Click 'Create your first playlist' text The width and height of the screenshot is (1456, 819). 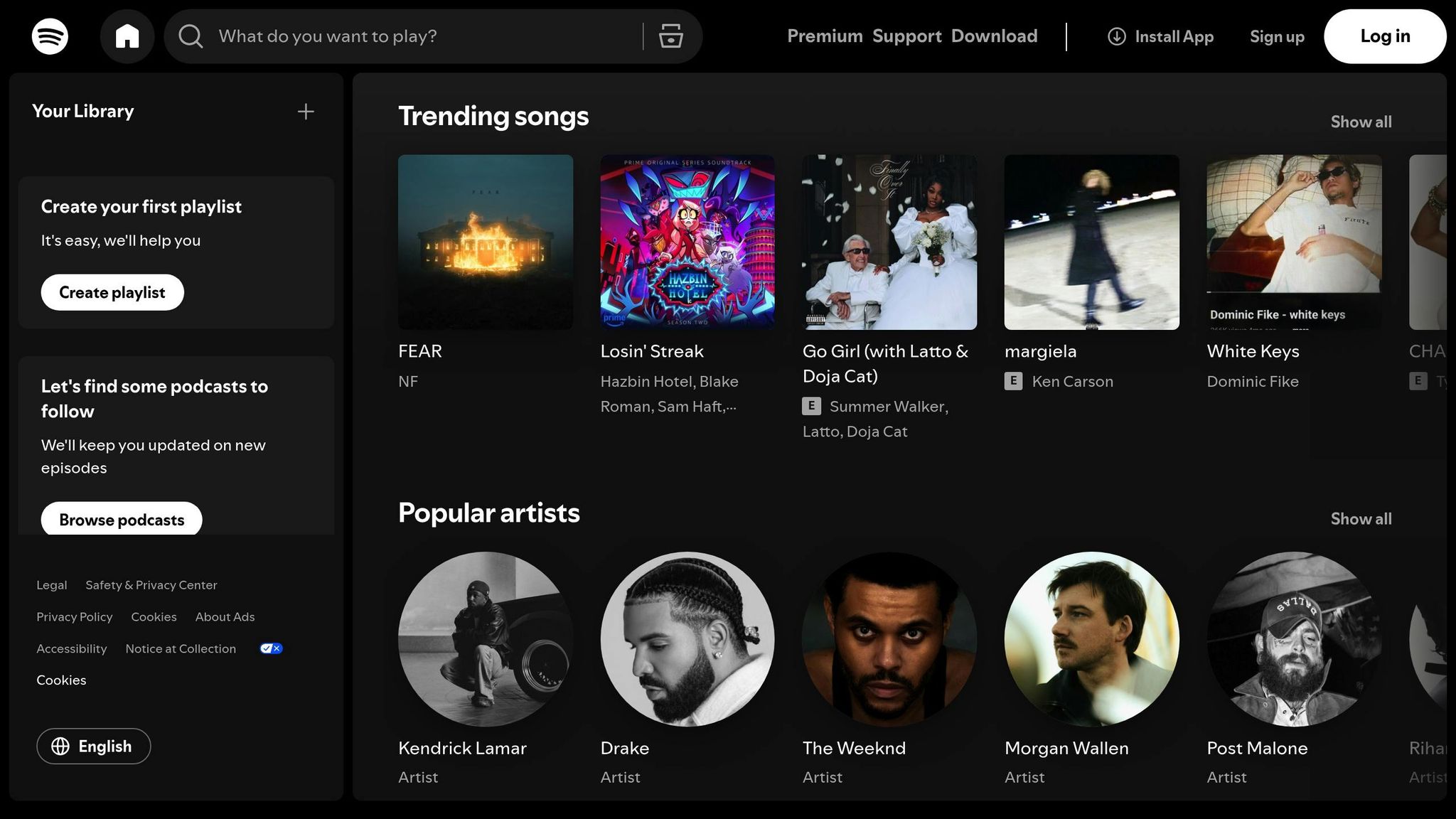141,207
